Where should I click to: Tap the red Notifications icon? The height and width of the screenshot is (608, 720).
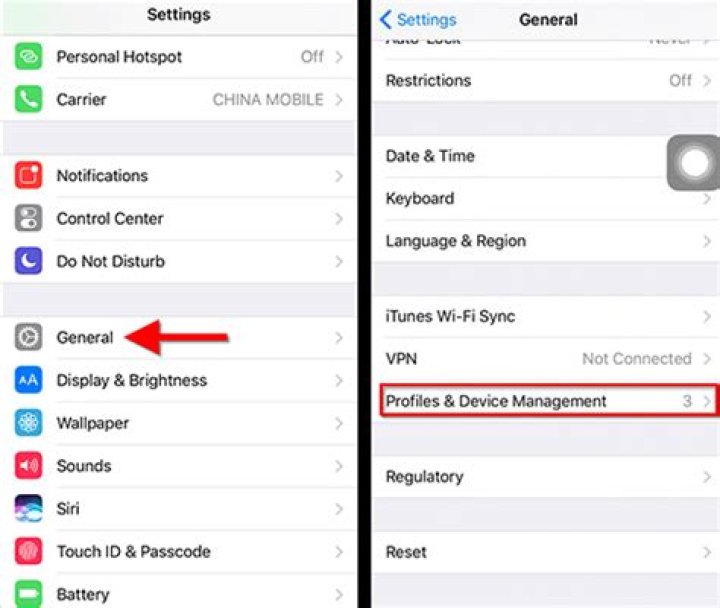coord(28,175)
